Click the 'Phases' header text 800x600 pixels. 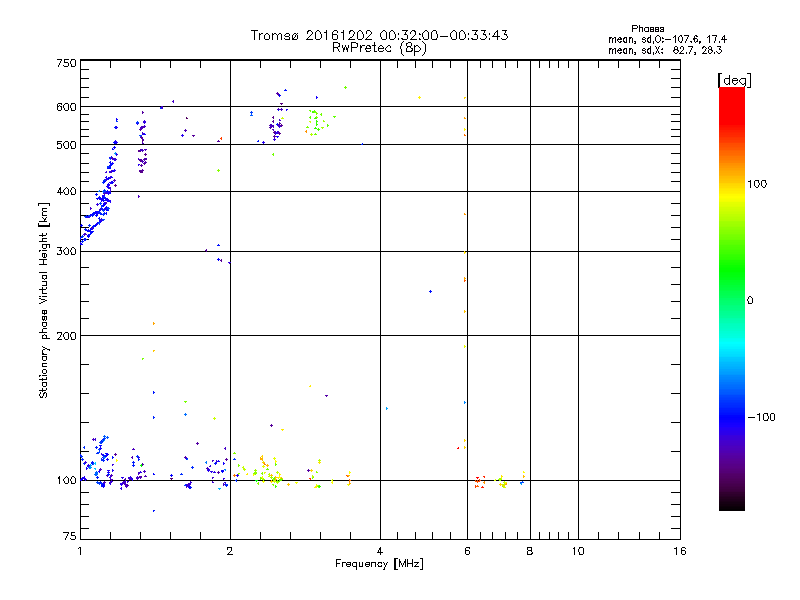tap(647, 29)
